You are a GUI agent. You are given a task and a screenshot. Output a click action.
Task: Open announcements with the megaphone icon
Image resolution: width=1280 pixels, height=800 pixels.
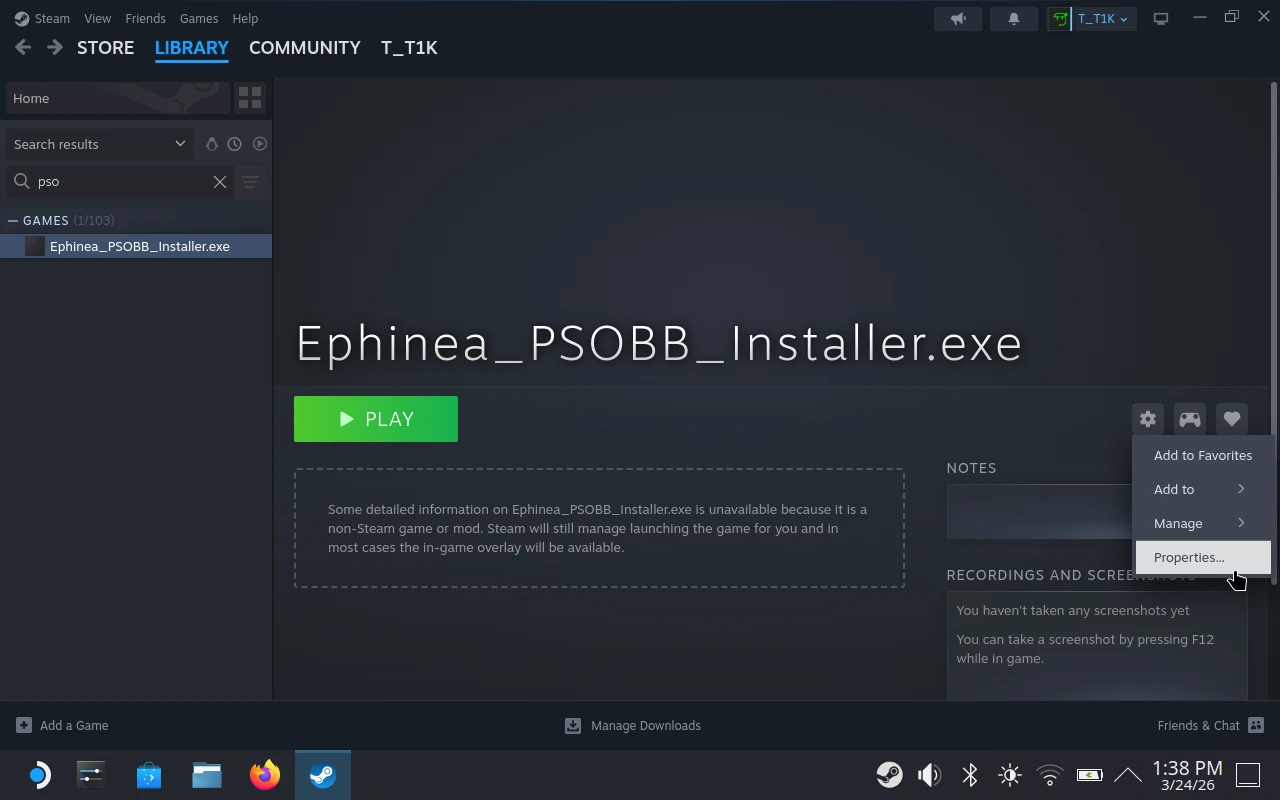click(957, 18)
